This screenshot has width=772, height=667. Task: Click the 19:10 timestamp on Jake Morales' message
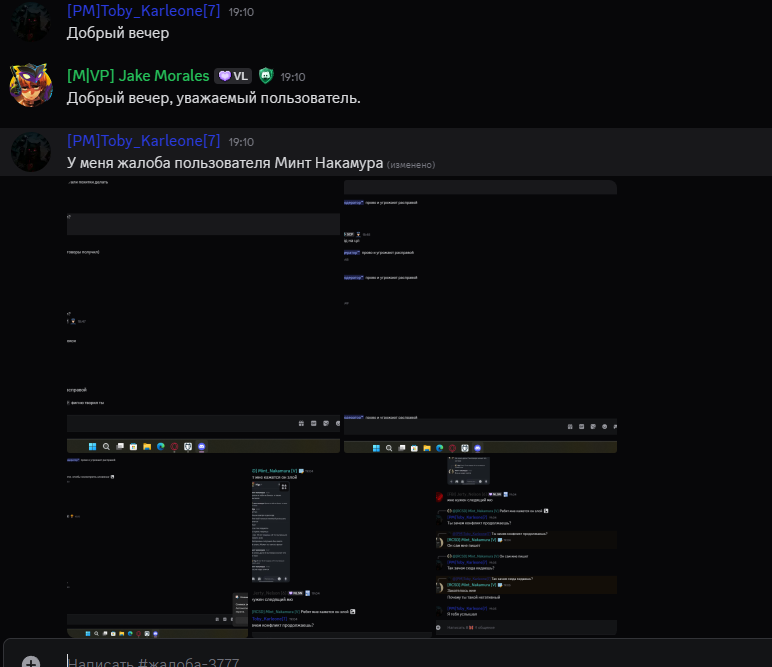tap(292, 77)
